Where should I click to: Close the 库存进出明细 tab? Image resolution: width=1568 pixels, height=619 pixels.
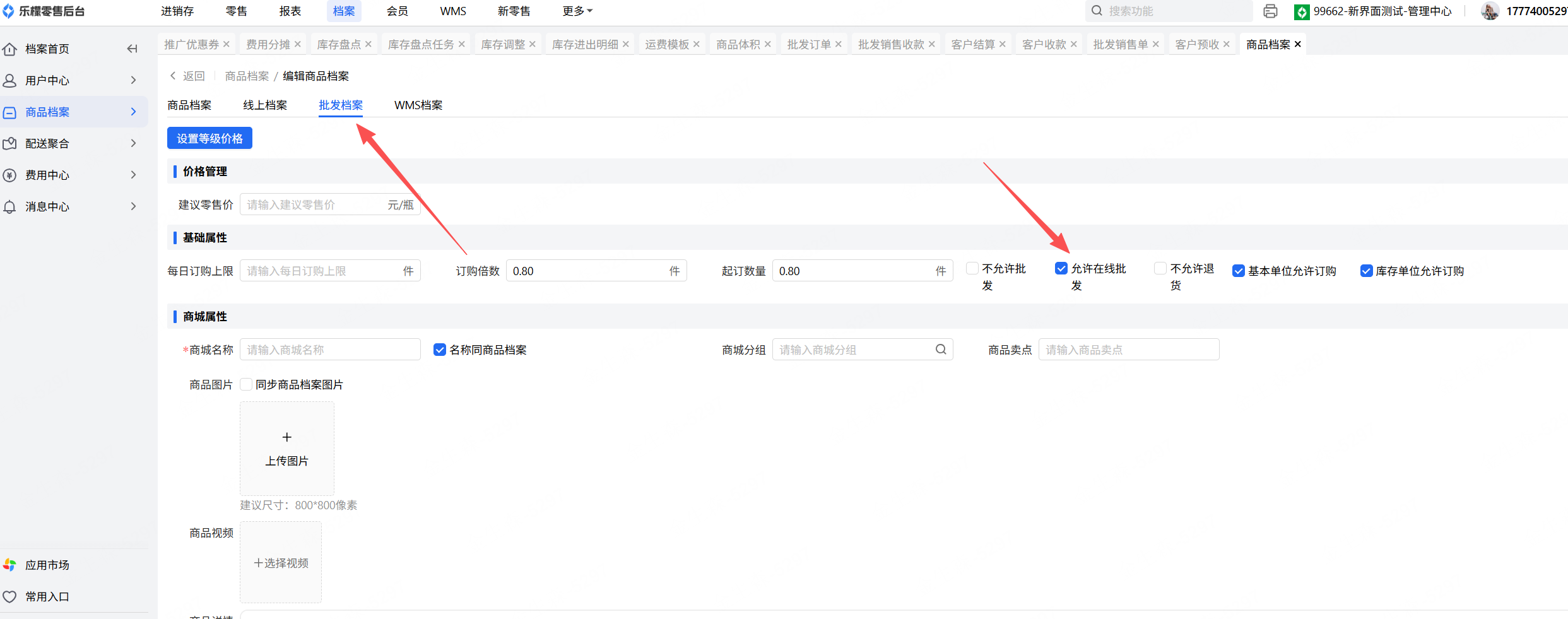[626, 44]
